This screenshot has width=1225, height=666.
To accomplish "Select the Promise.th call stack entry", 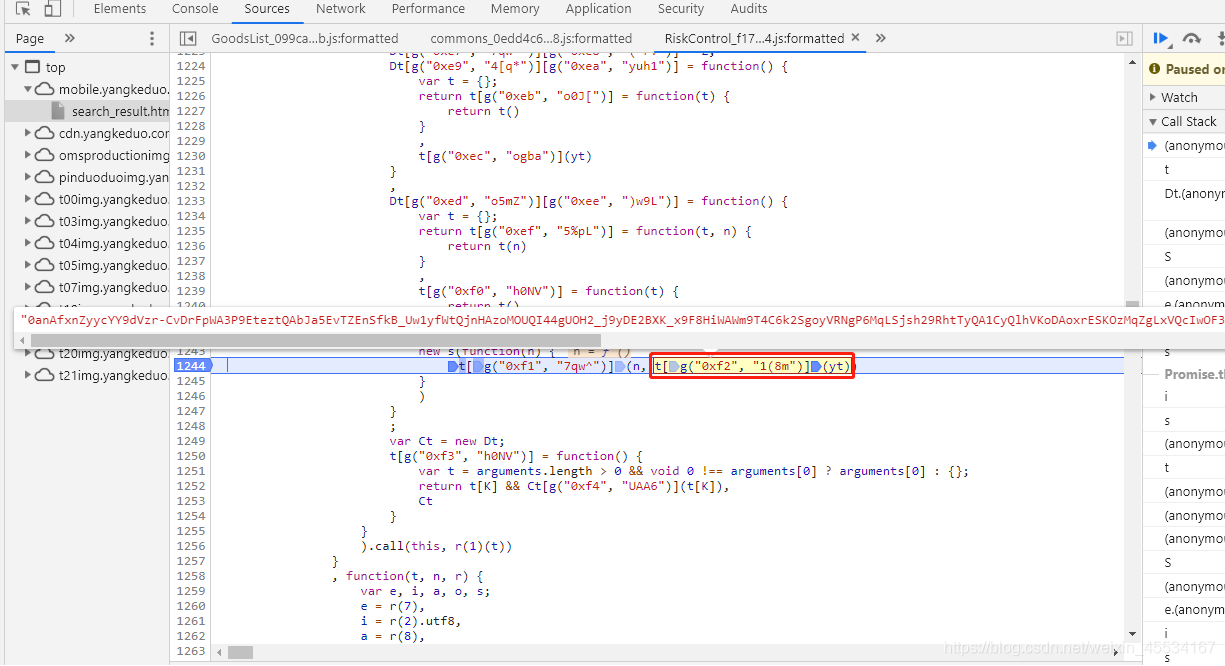I will click(x=1194, y=374).
